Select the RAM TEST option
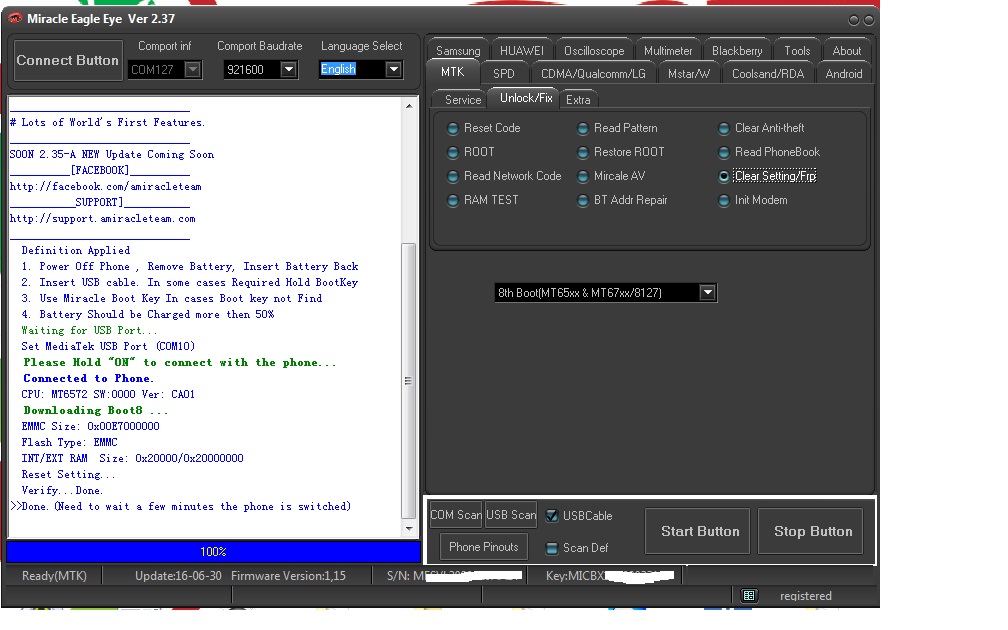This screenshot has width=1008, height=630. [483, 200]
